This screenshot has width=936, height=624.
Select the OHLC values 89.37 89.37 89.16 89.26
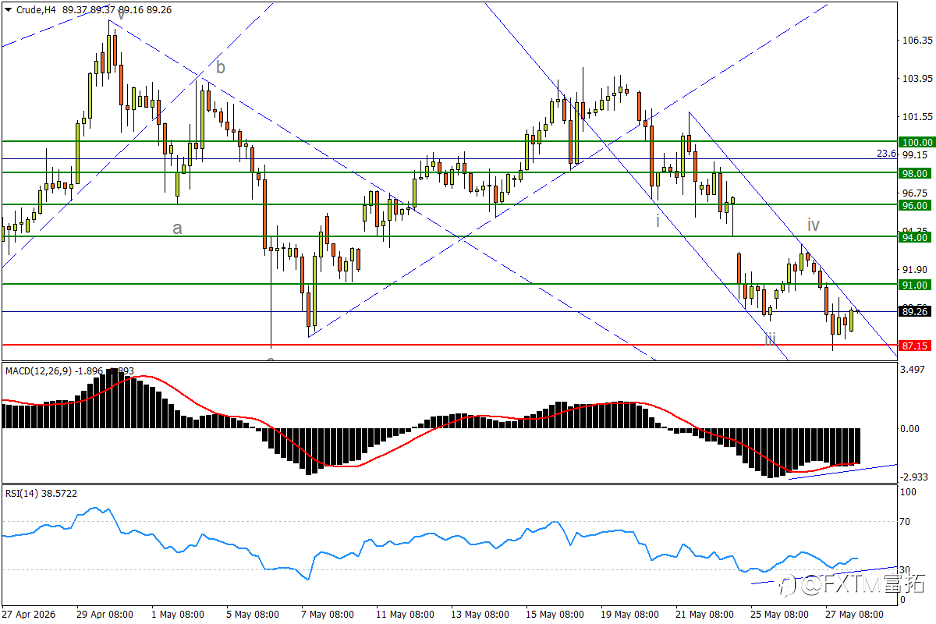pos(117,10)
